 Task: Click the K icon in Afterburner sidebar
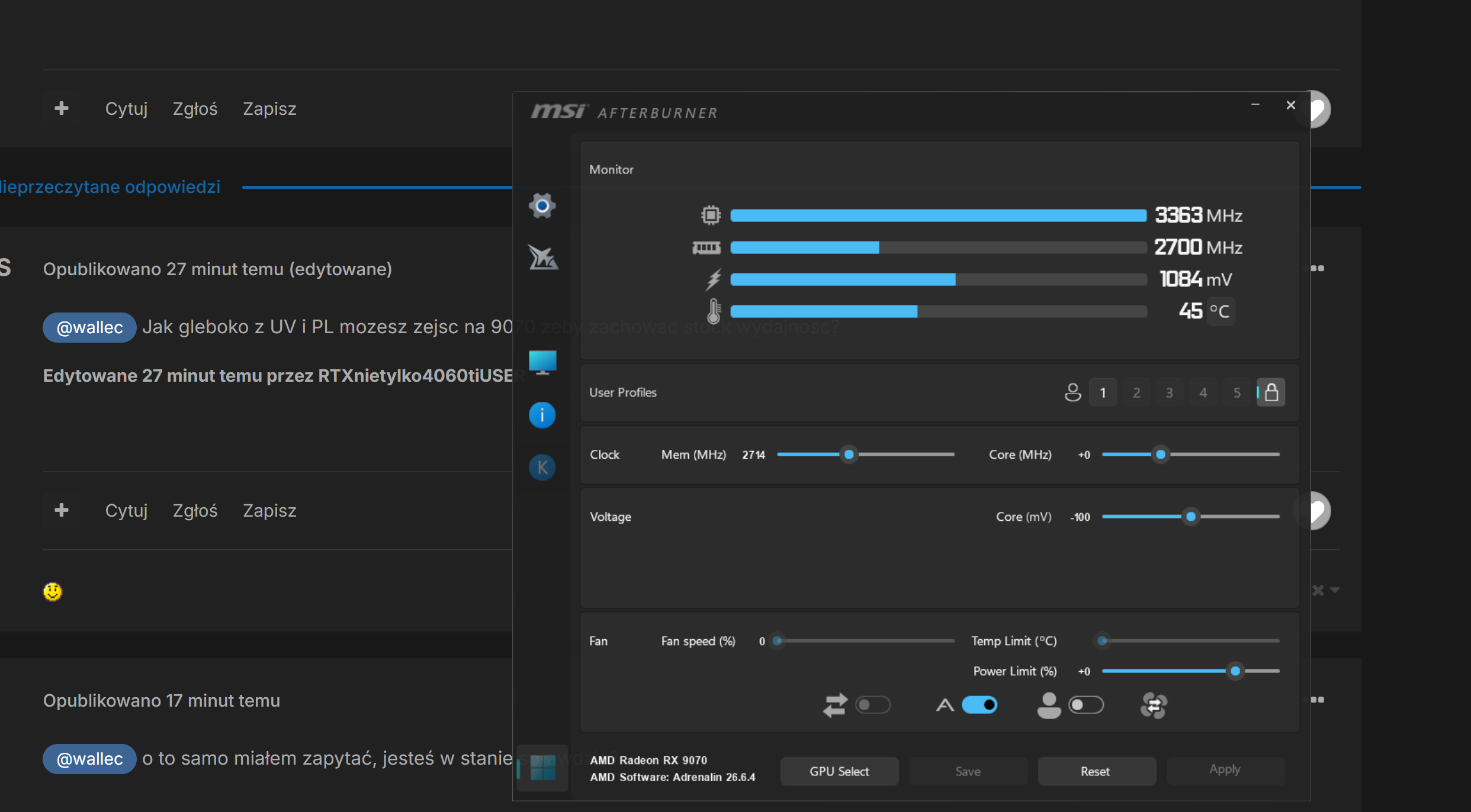(542, 468)
